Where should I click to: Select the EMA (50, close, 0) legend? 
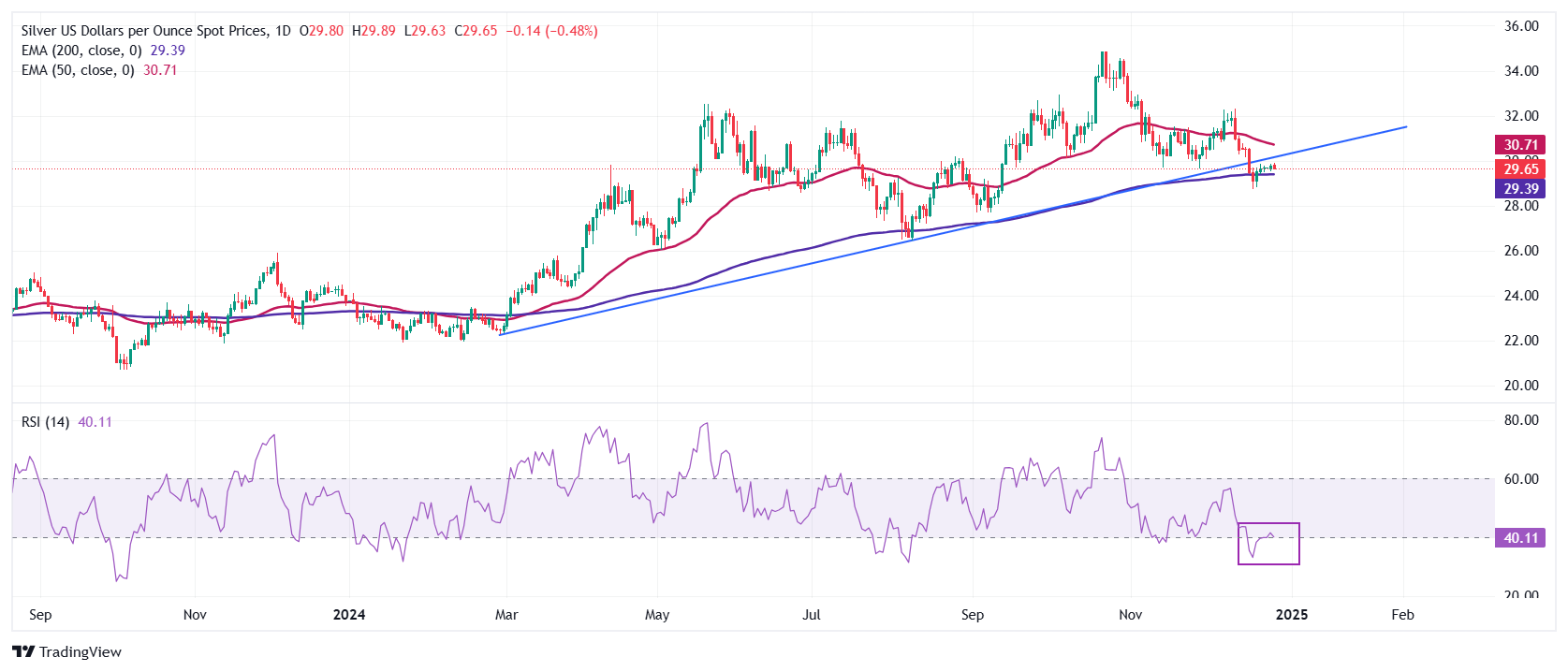[x=78, y=70]
